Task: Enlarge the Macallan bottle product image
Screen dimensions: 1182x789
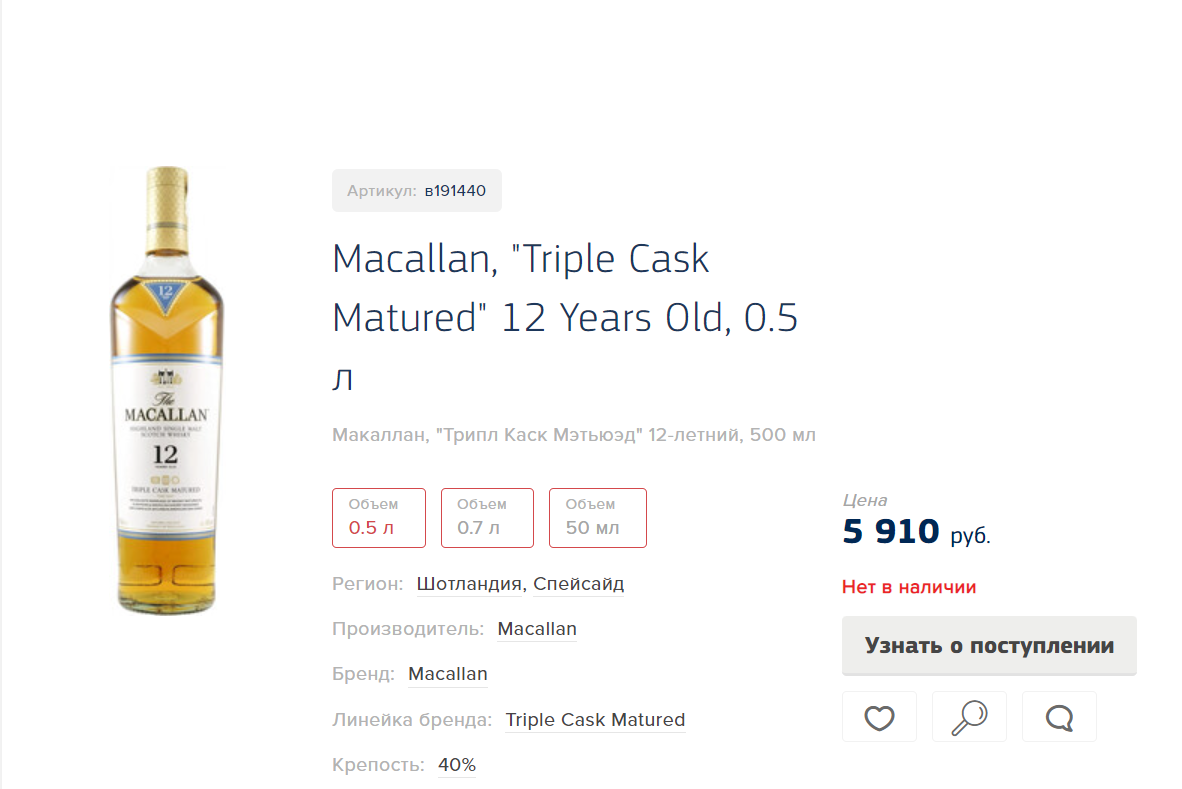Action: (166, 391)
